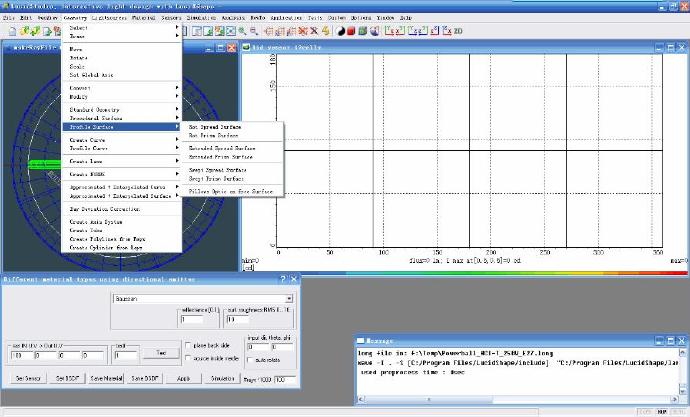Click the zoom out magnifier toolbar icon
This screenshot has height=417, width=690.
254,31
